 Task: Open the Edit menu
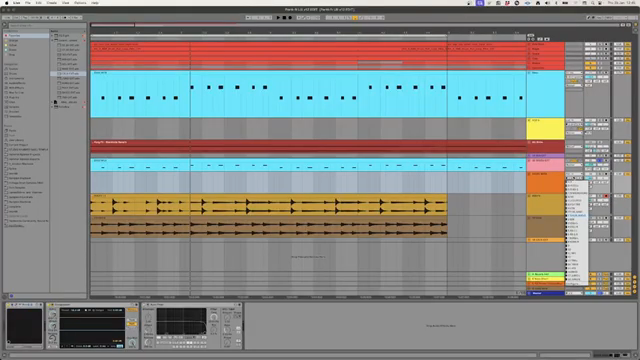38,3
